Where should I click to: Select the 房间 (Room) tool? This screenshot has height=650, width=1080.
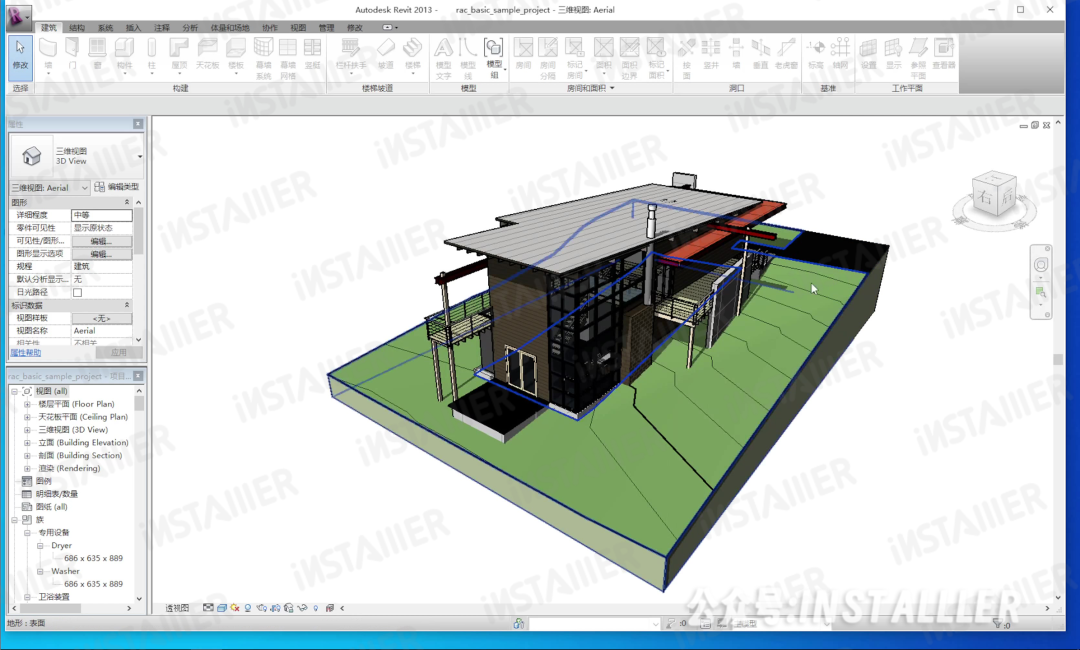point(523,54)
